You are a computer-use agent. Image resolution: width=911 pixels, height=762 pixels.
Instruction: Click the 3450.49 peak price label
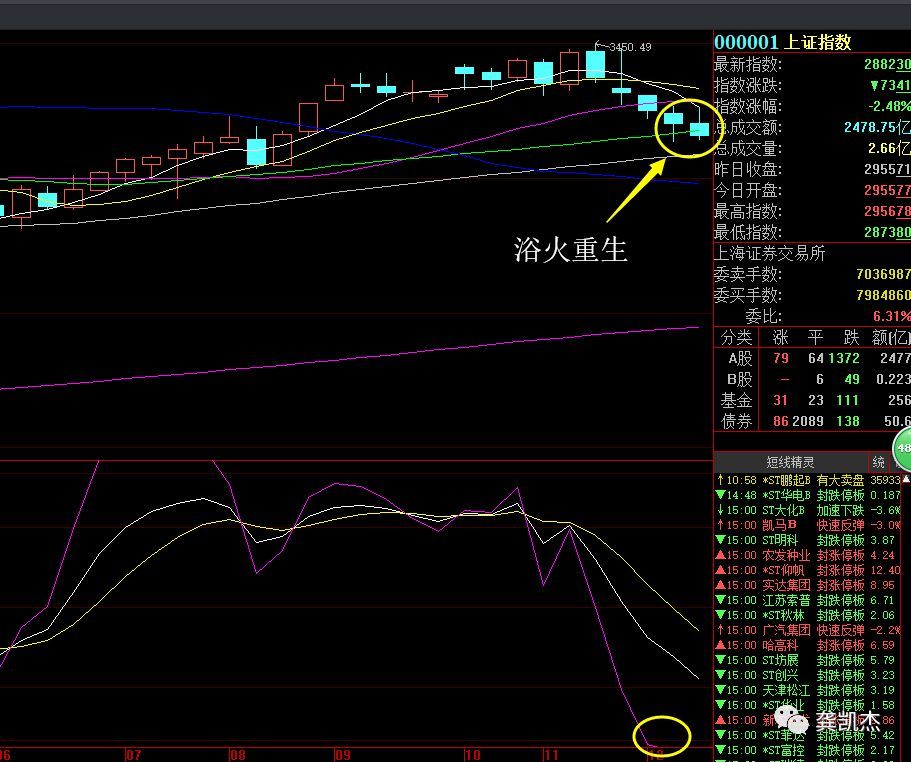(630, 47)
